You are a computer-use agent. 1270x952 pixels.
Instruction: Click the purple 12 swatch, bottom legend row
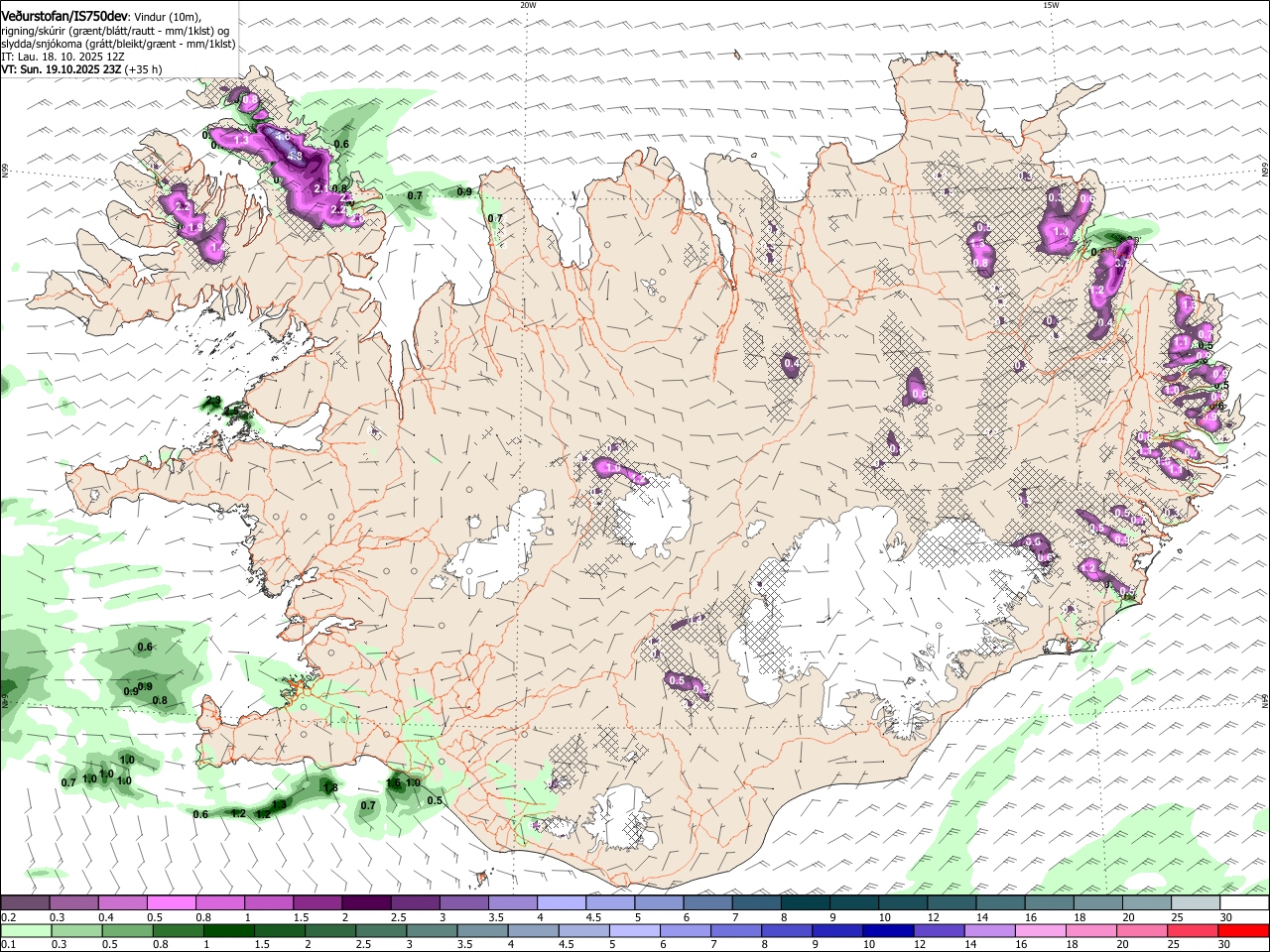coord(938,930)
